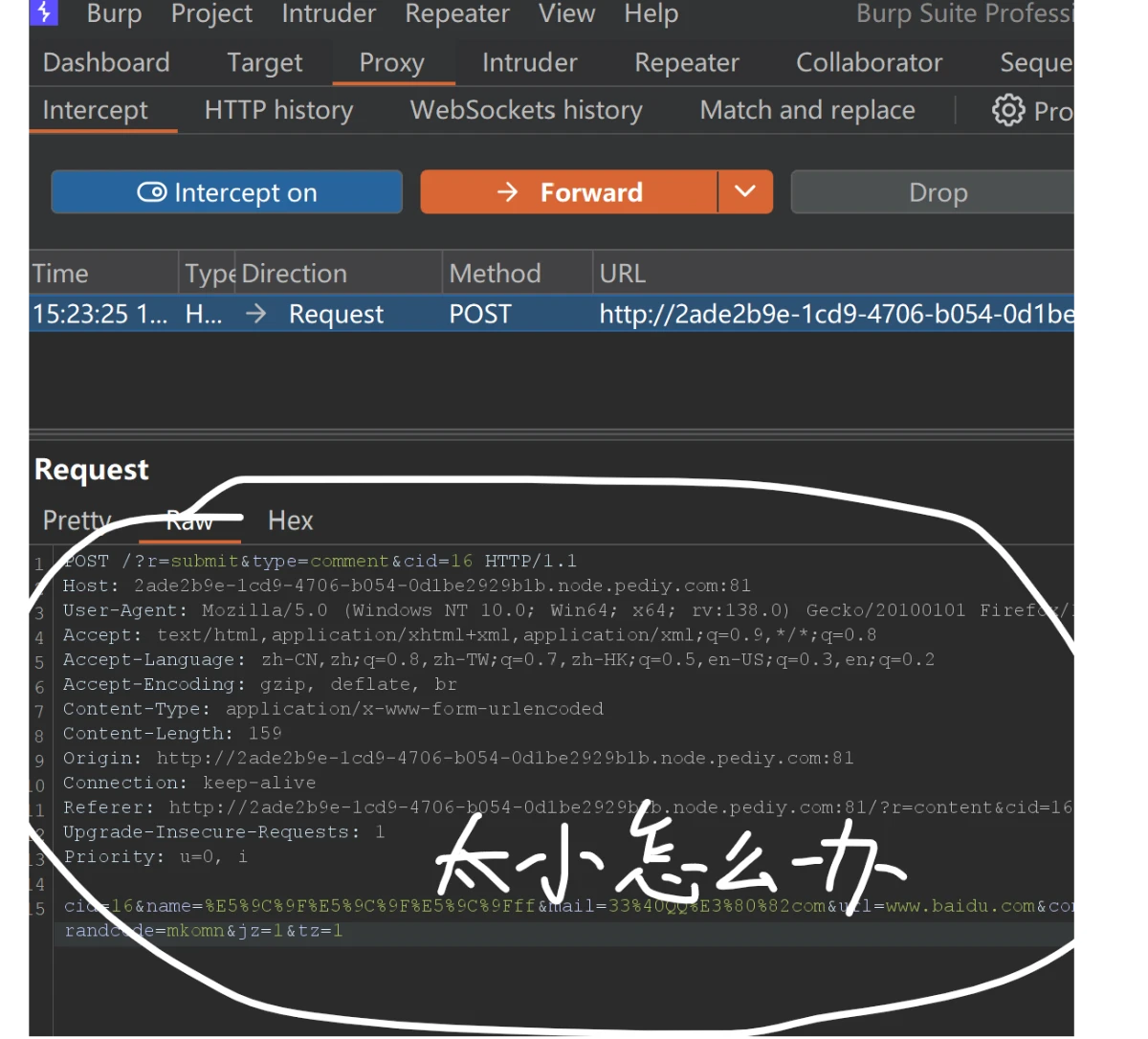Viewport: 1148px width, 1039px height.
Task: Switch to the Collaborator tab
Action: coord(869,63)
